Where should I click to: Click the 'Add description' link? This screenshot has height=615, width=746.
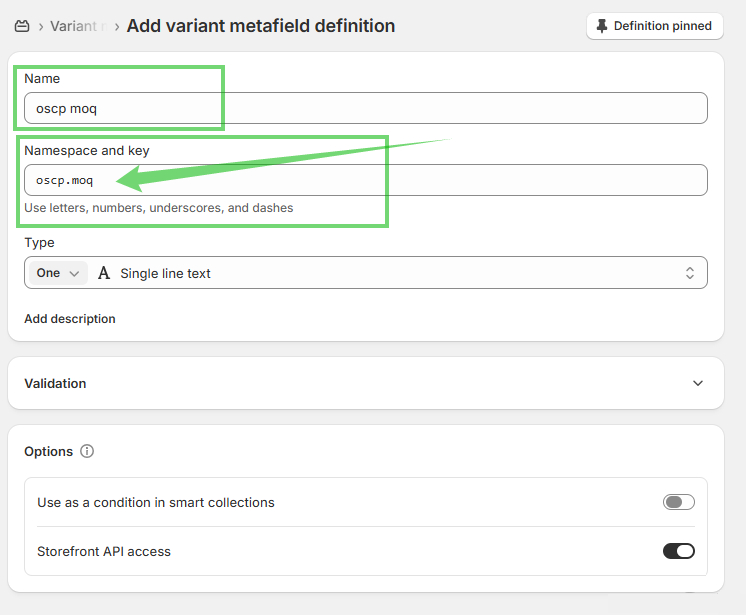(x=70, y=319)
